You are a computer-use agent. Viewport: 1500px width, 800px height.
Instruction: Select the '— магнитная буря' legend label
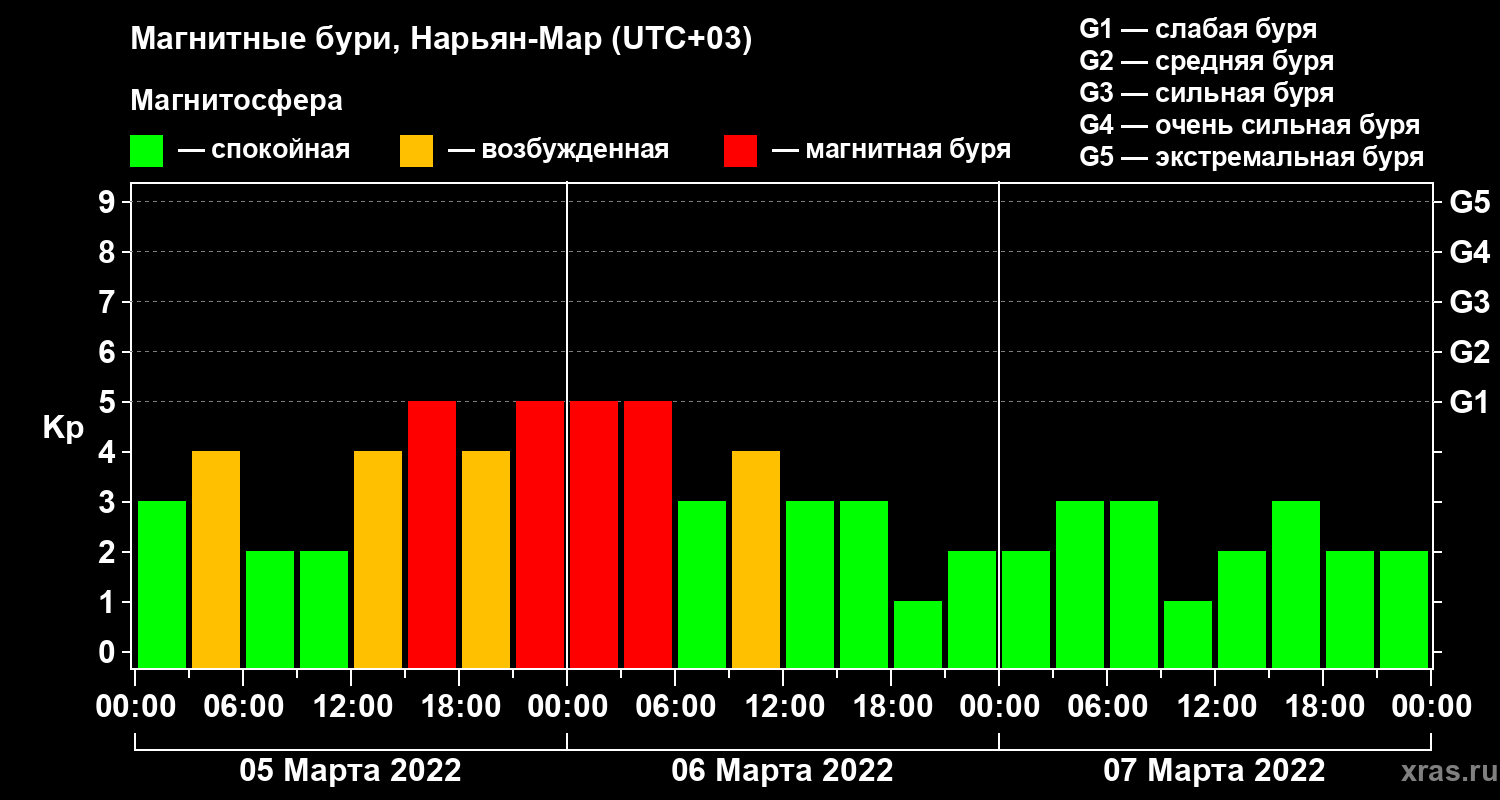pyautogui.click(x=891, y=150)
